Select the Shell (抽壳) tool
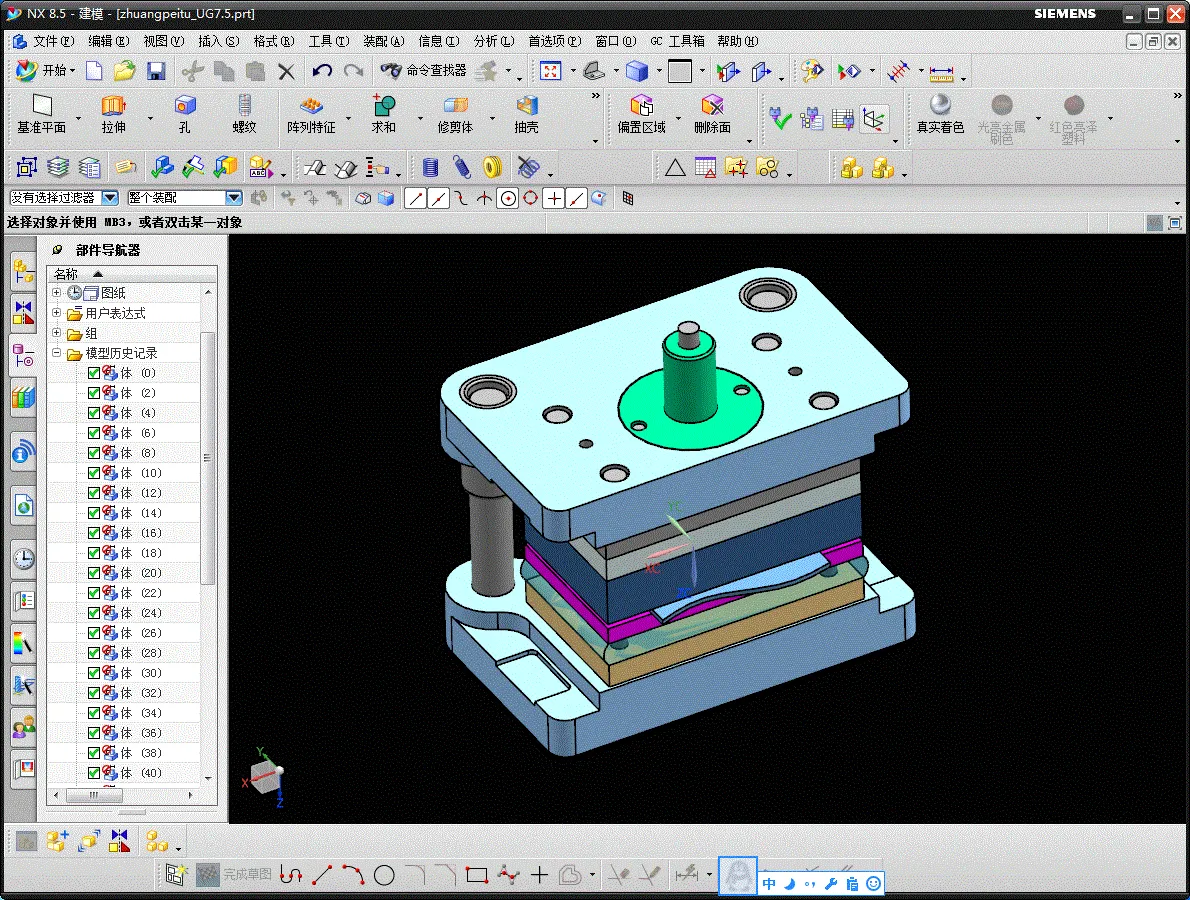 tap(527, 114)
